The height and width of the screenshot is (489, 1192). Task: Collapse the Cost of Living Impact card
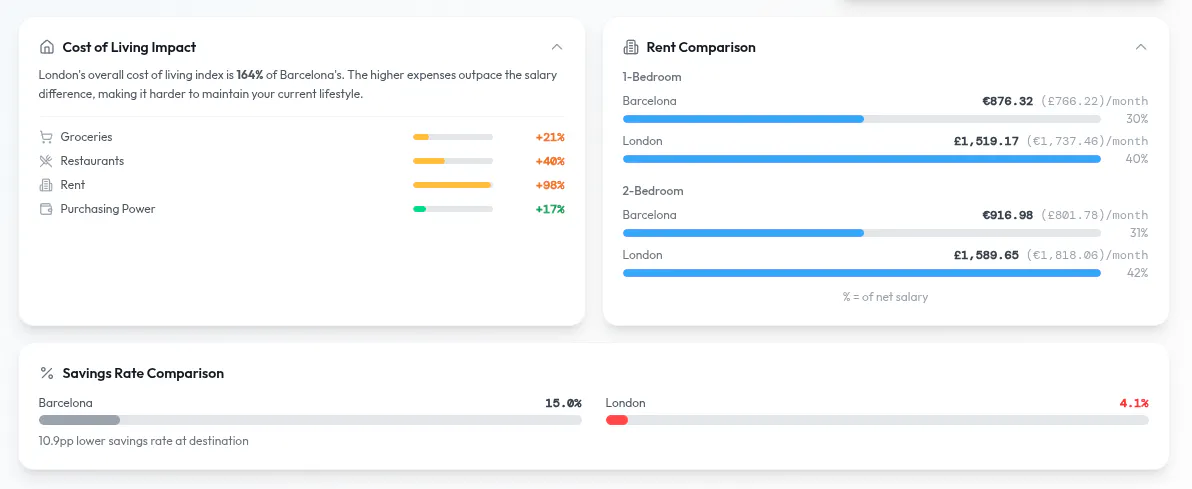[556, 47]
